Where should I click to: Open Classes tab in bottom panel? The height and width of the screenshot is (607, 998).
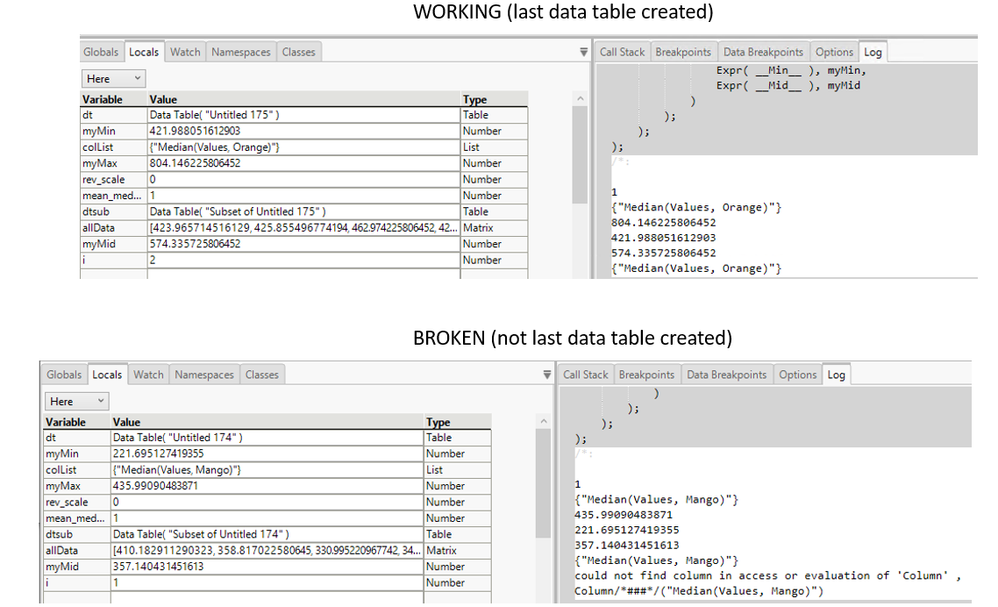[x=262, y=375]
